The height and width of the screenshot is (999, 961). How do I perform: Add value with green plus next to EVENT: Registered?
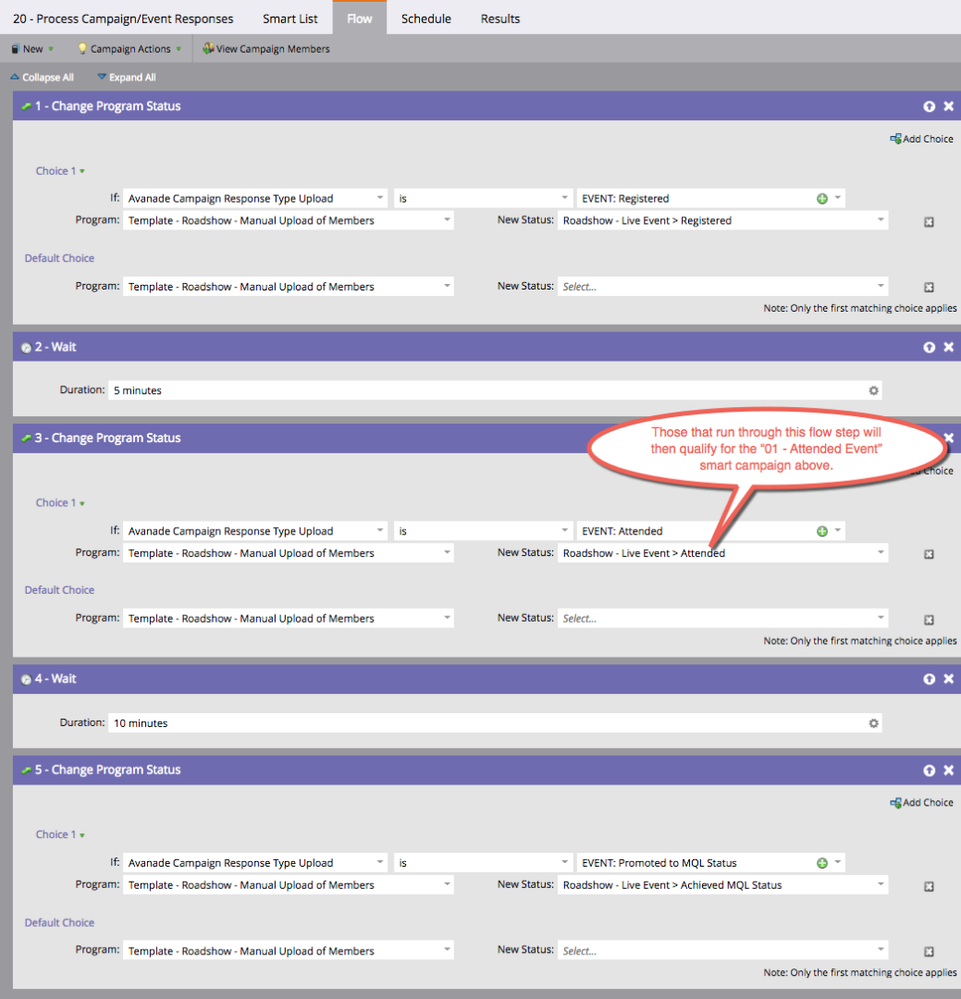tap(822, 198)
